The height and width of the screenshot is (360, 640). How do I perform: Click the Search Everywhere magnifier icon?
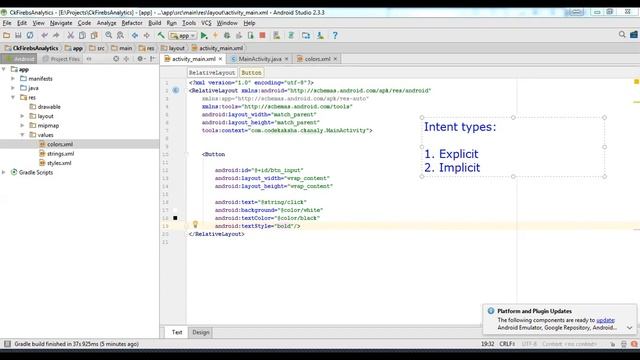coord(622,35)
